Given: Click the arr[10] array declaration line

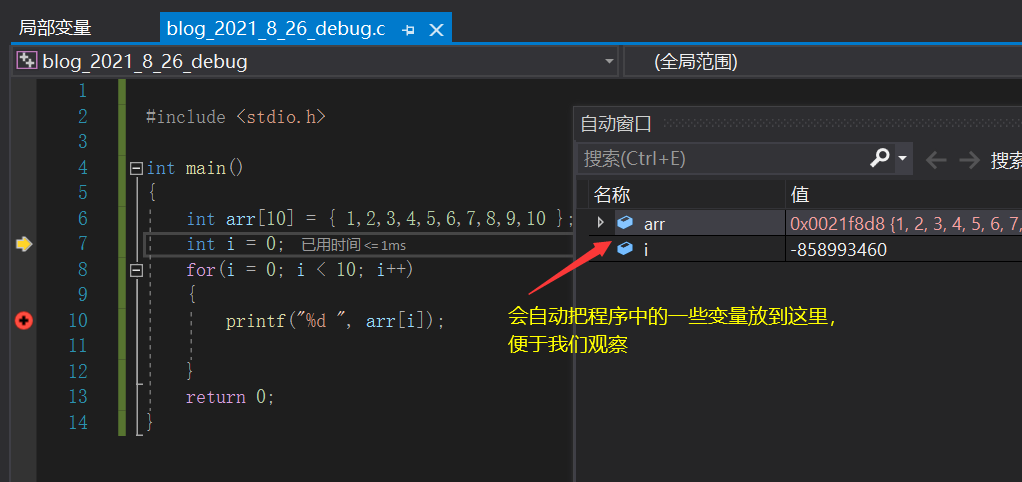Looking at the screenshot, I should [x=380, y=219].
